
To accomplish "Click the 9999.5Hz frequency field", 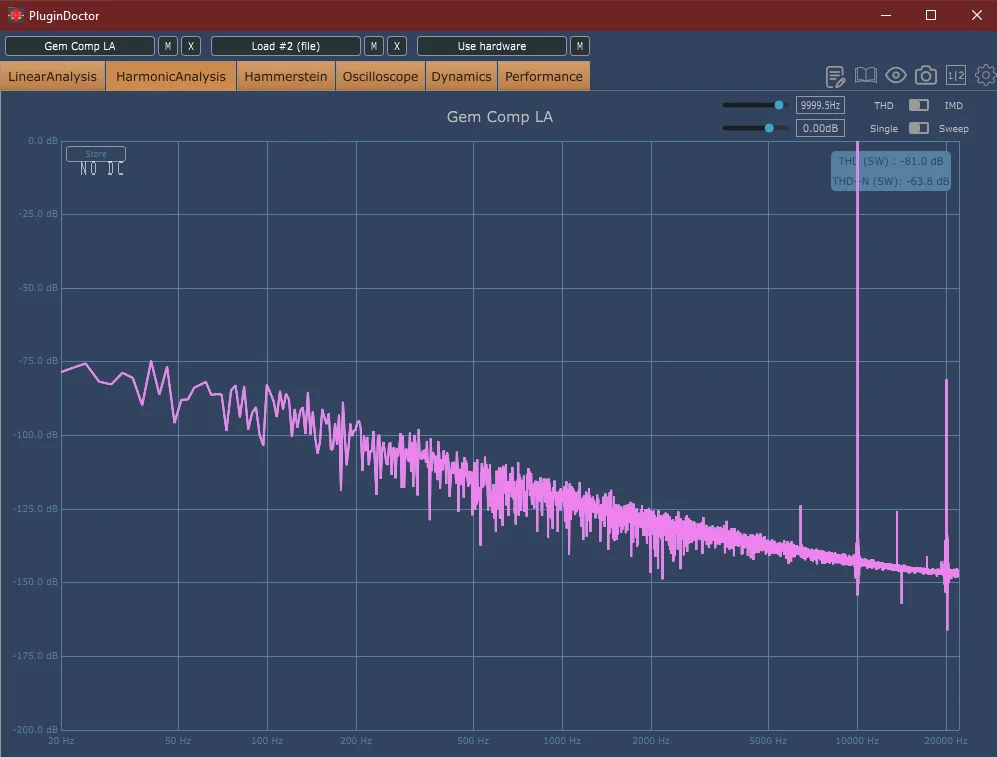I will (x=820, y=105).
